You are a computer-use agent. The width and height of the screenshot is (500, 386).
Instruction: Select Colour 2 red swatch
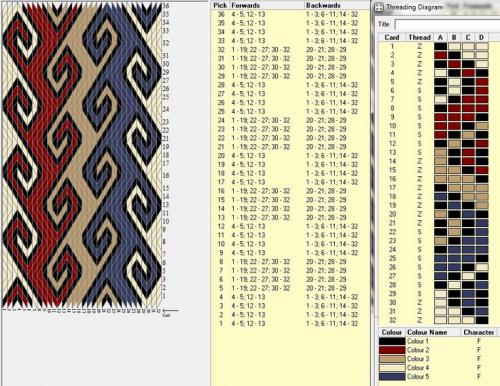point(392,350)
